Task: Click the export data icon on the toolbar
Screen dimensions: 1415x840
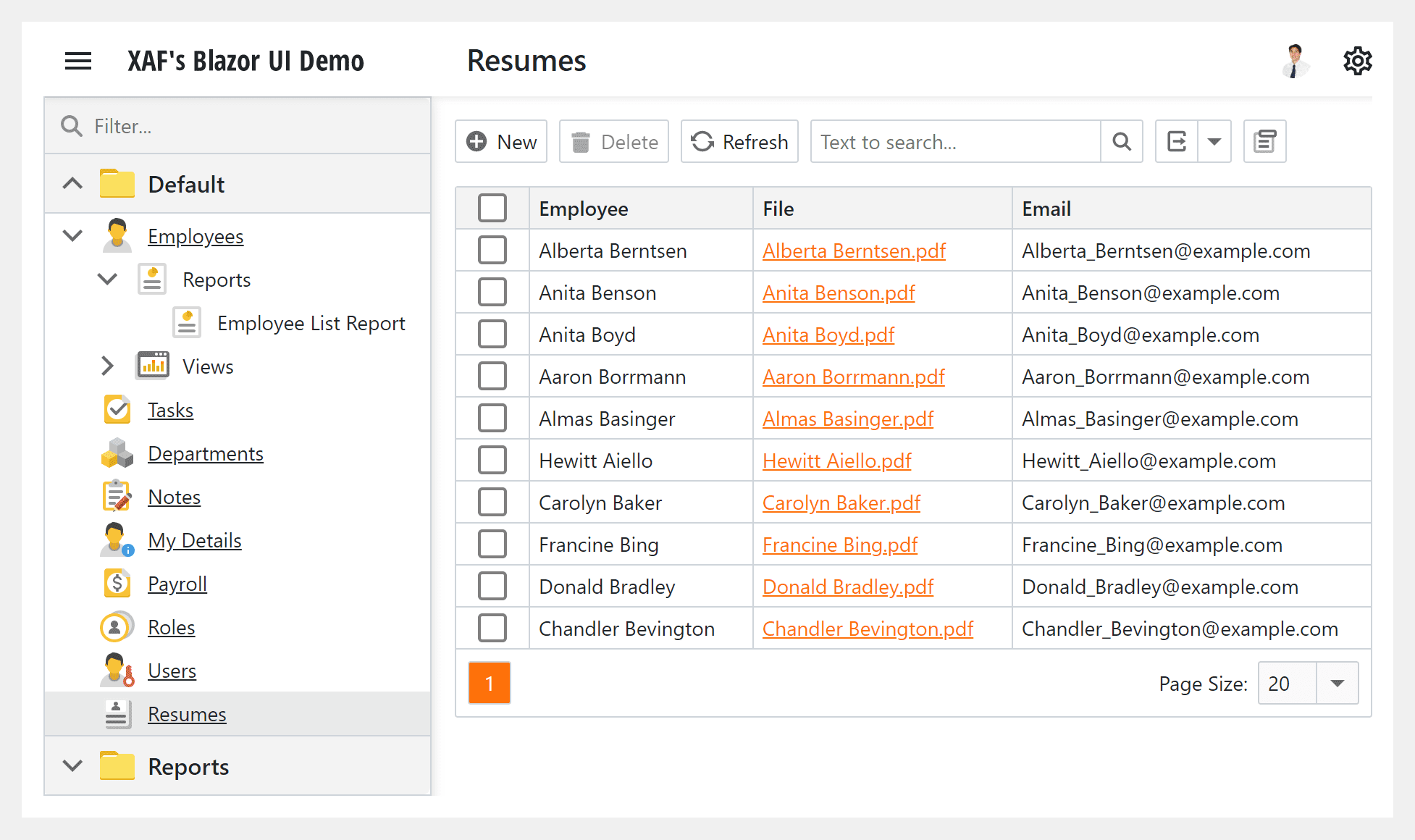Action: pos(1175,141)
